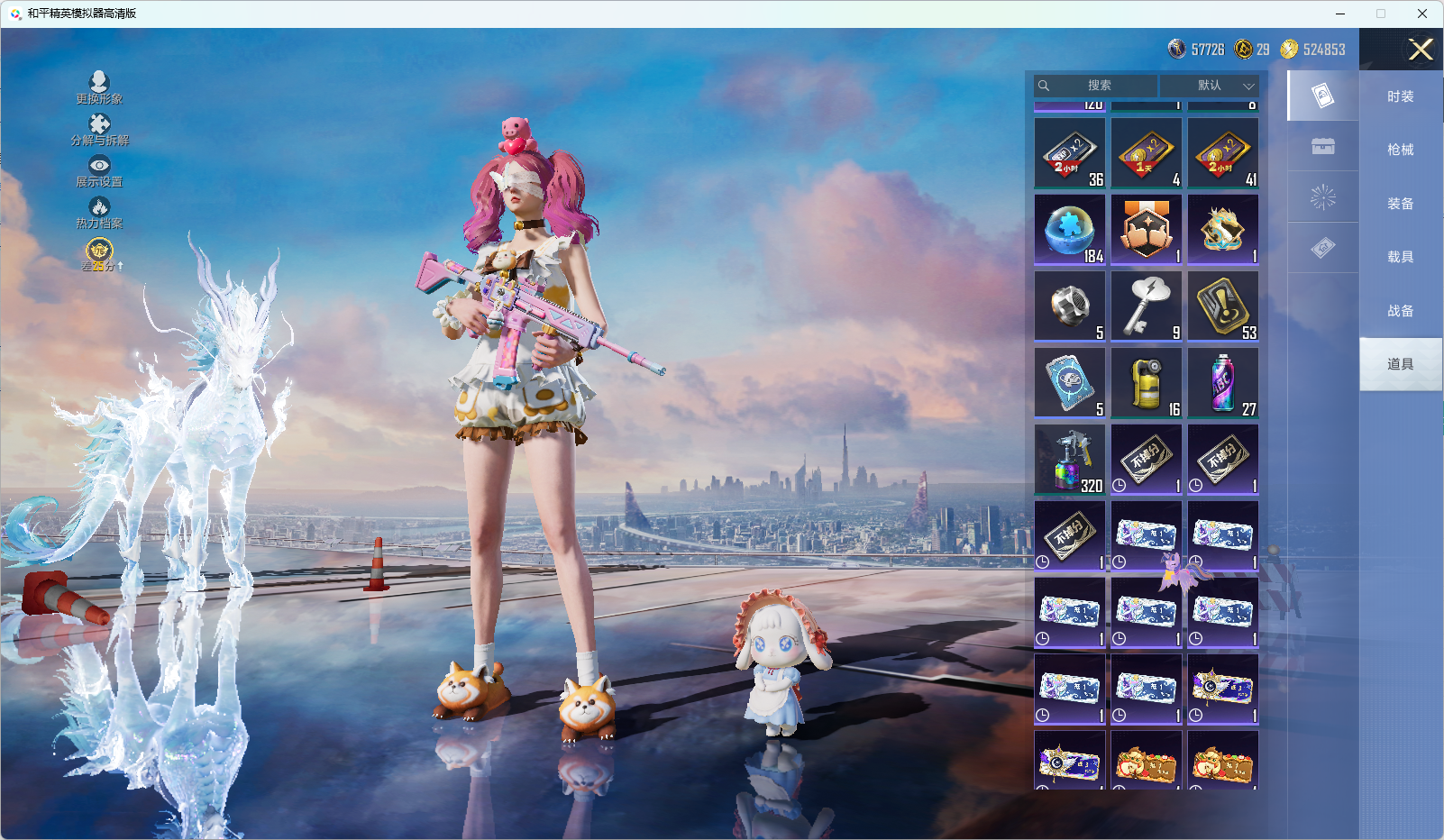Viewport: 1444px width, 840px height.
Task: Switch to the 载具 tab
Action: point(1401,257)
